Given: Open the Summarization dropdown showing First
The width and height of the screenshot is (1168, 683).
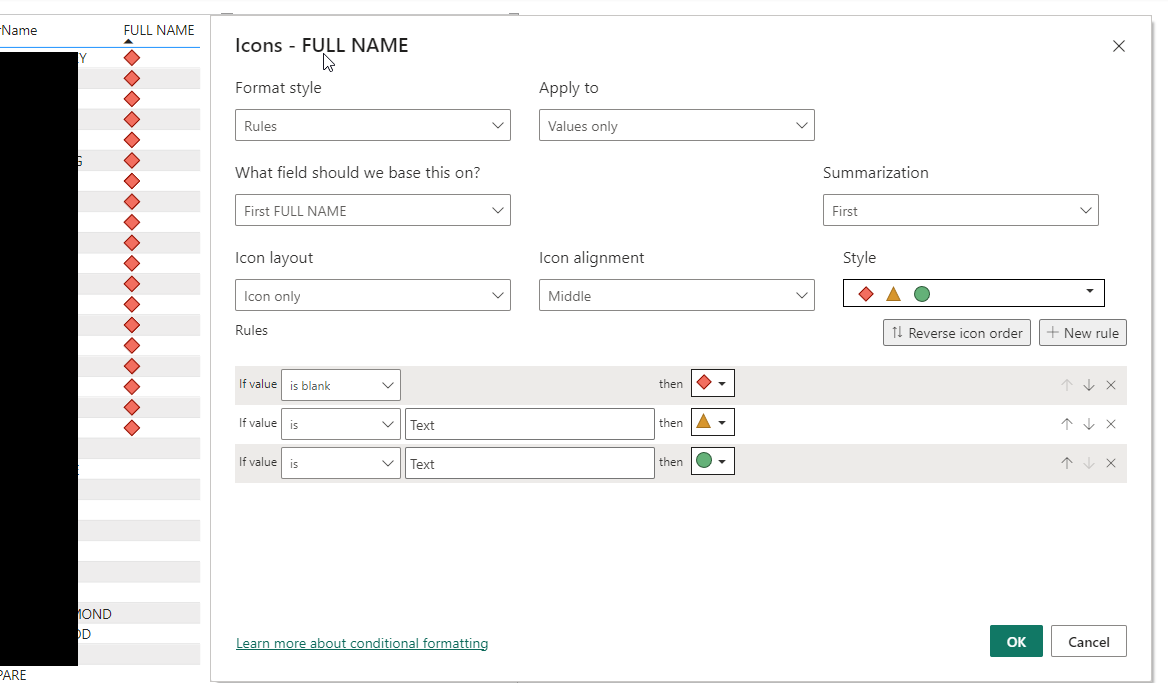Looking at the screenshot, I should click(x=960, y=210).
